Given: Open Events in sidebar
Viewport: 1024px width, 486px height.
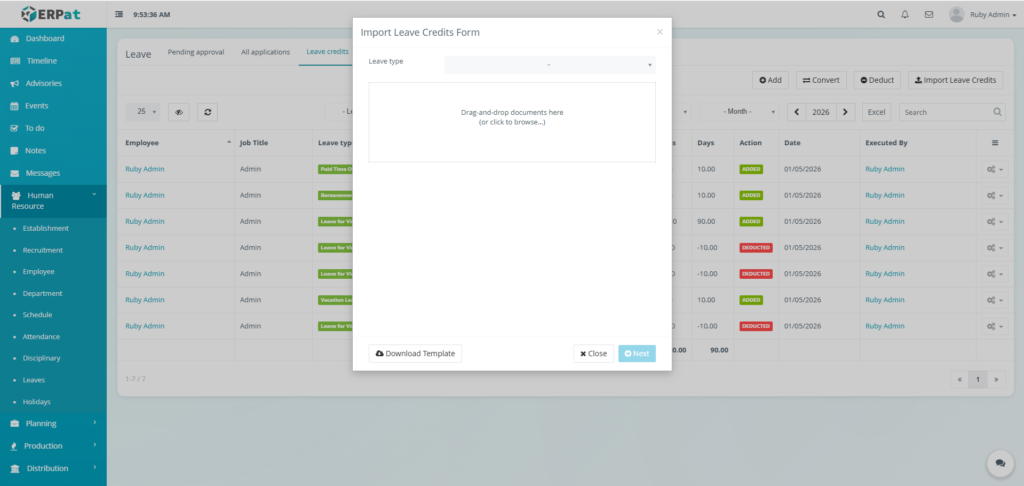Looking at the screenshot, I should click(x=53, y=105).
